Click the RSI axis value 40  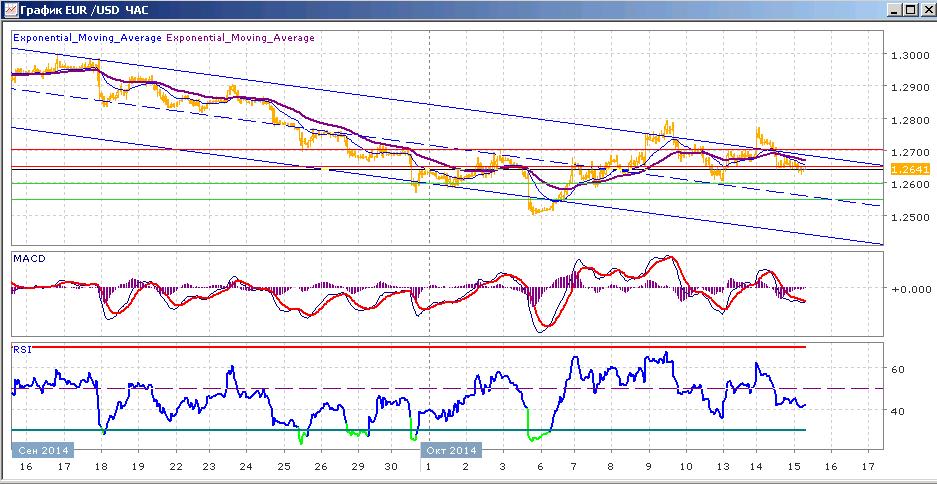(x=898, y=411)
